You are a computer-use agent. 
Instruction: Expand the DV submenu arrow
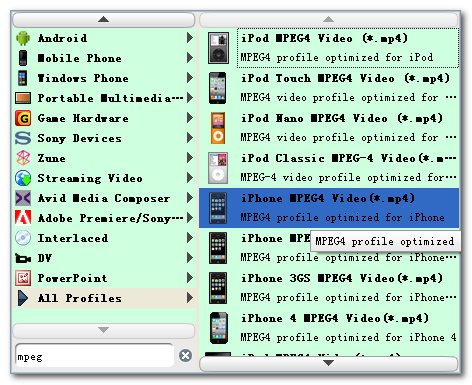[190, 258]
